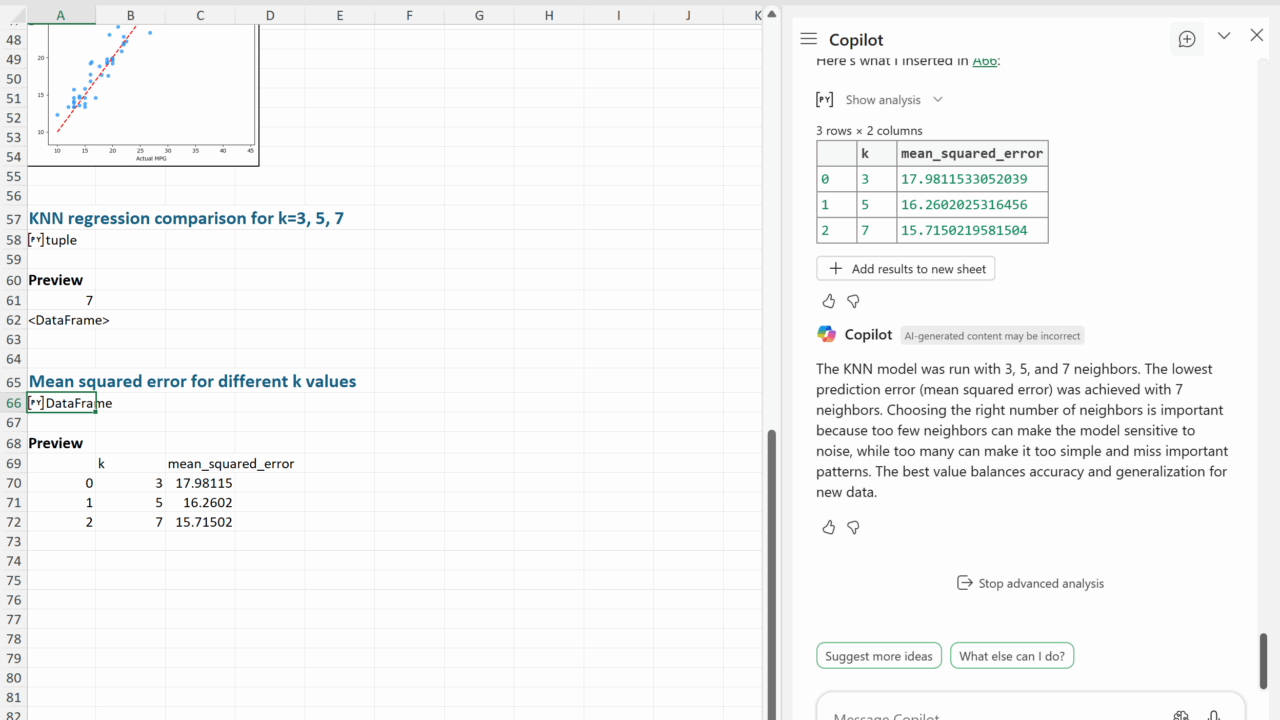Like the mean squared error table response

coord(828,301)
